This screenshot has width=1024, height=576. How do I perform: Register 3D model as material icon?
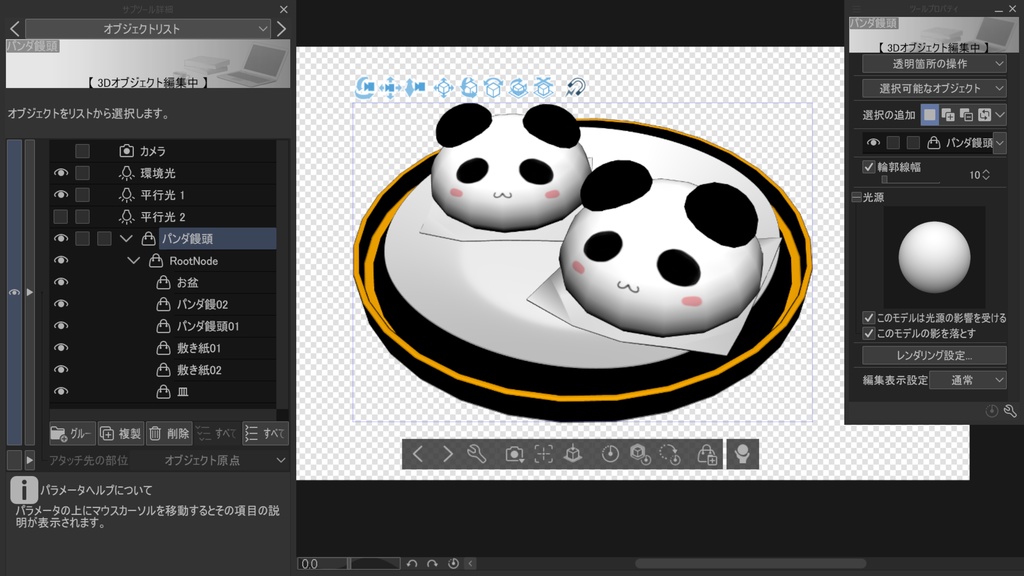click(707, 454)
